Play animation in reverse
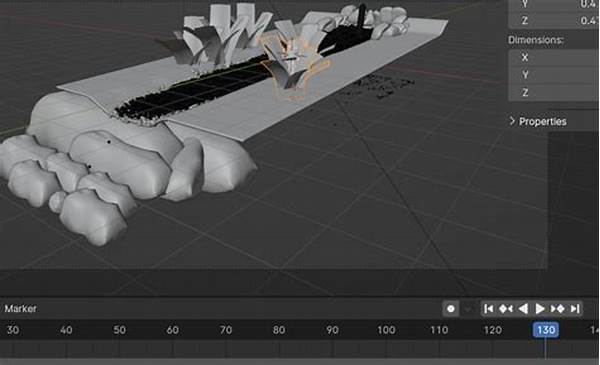The width and height of the screenshot is (600, 365). tap(523, 309)
